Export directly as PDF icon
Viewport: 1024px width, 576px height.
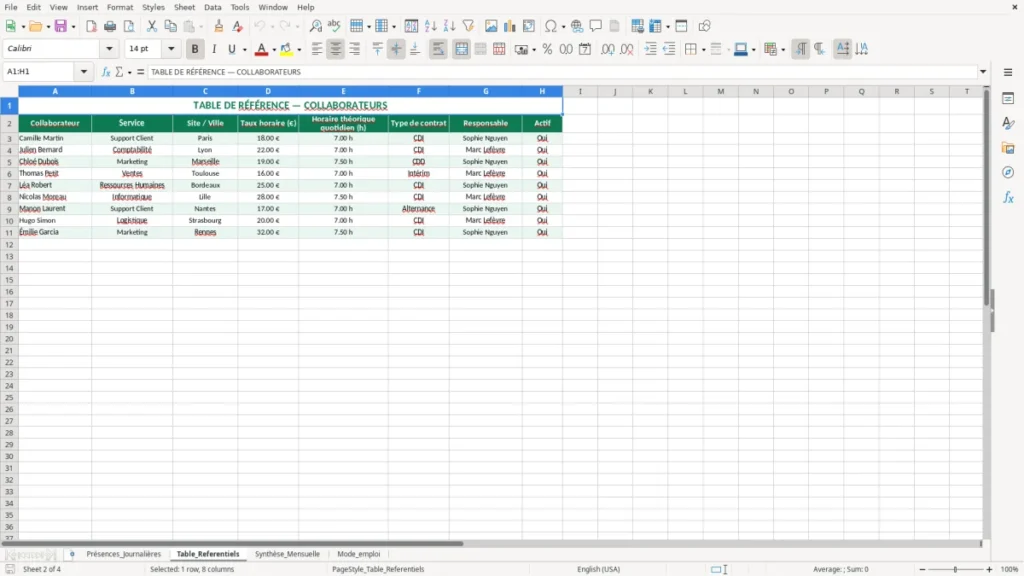[91, 26]
